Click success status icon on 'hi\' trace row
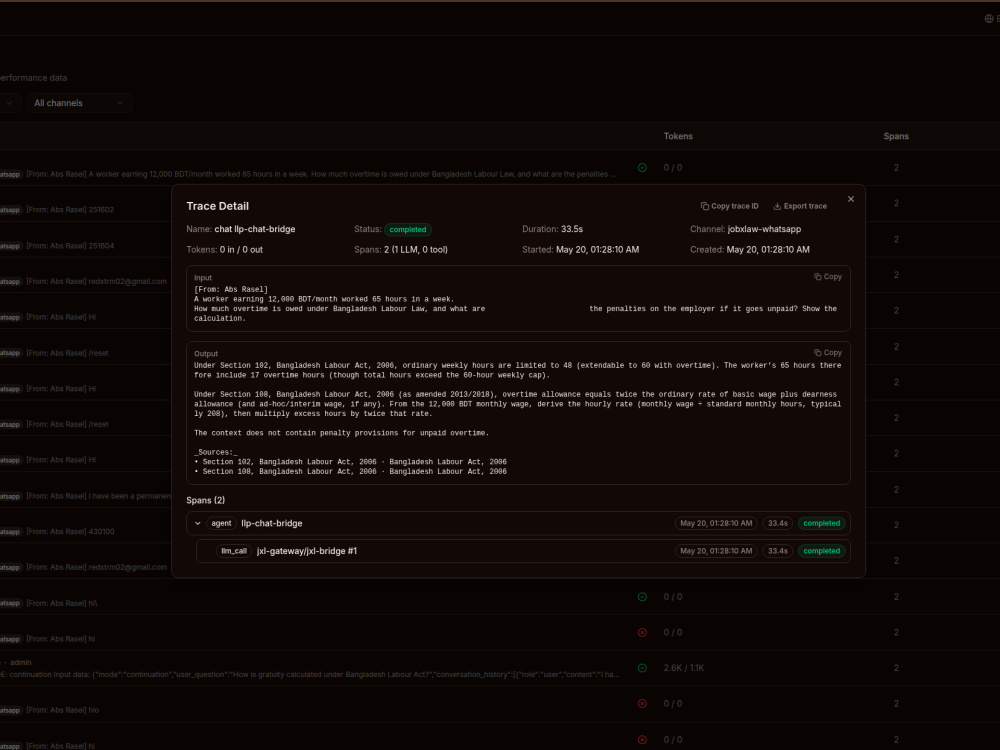 point(642,597)
